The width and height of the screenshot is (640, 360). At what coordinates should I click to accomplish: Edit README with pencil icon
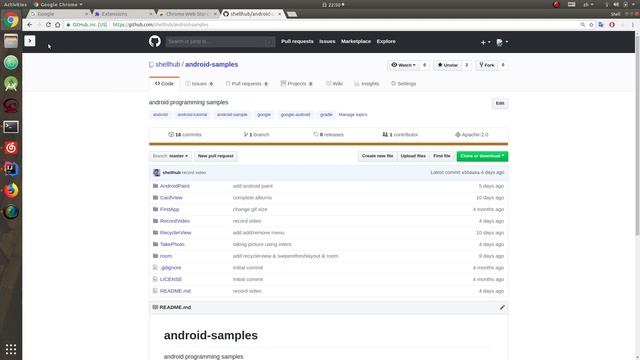pyautogui.click(x=502, y=307)
